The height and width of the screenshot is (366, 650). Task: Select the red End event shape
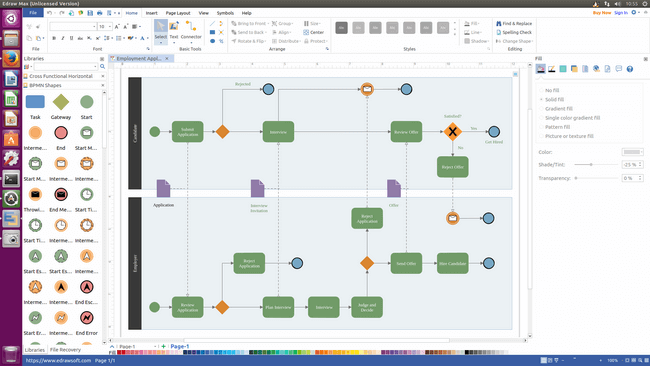61,133
